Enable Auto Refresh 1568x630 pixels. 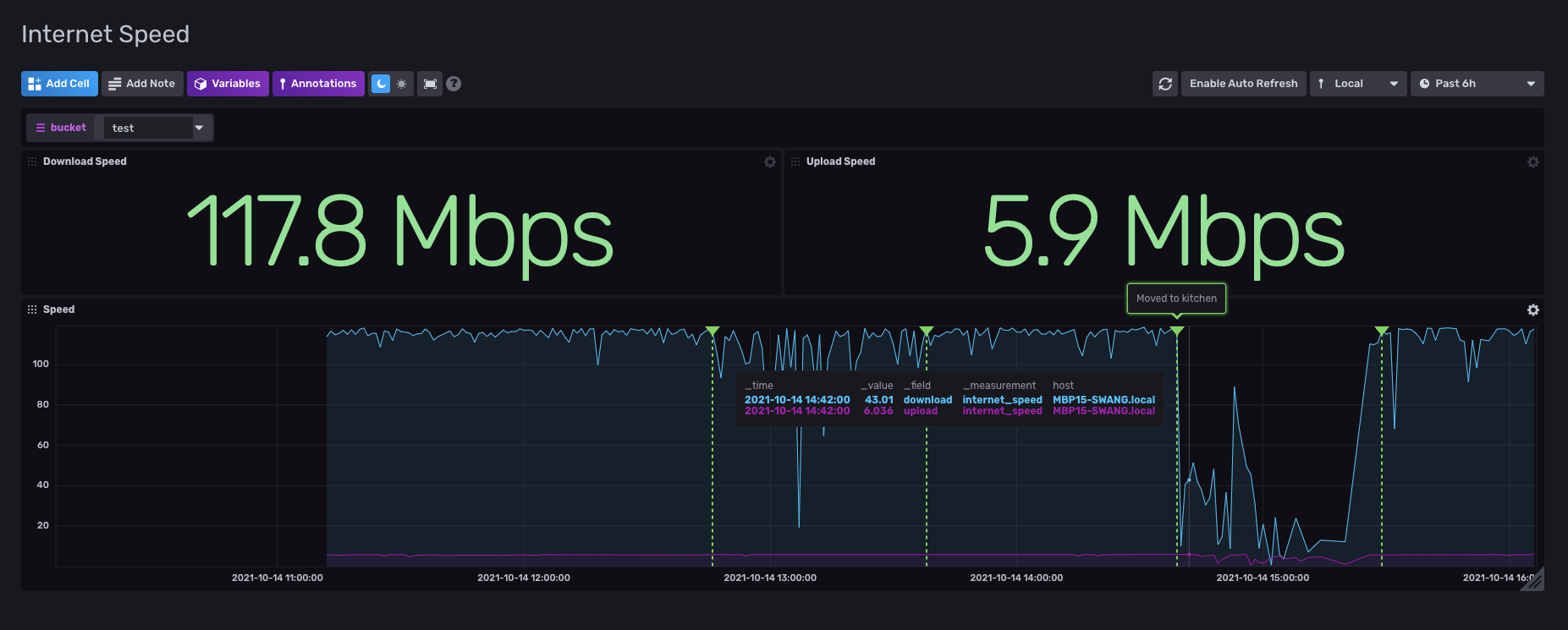pos(1244,84)
